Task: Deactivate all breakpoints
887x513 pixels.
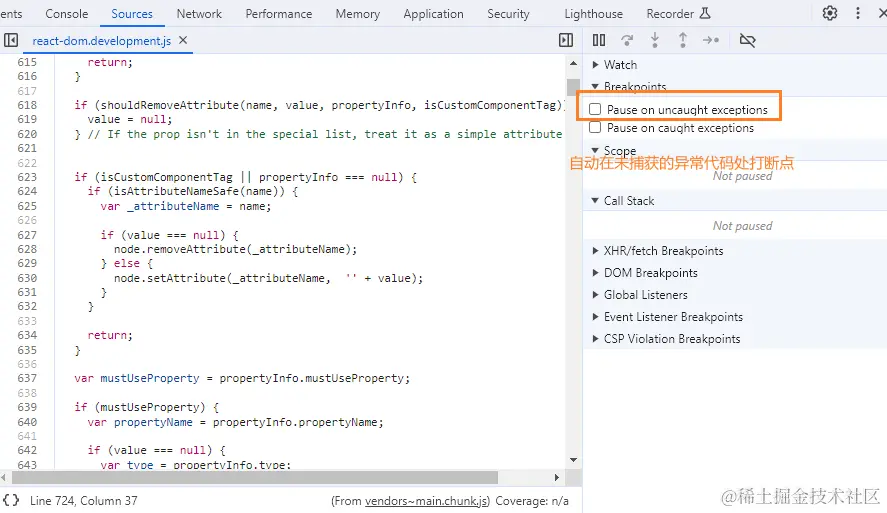Action: (x=747, y=40)
